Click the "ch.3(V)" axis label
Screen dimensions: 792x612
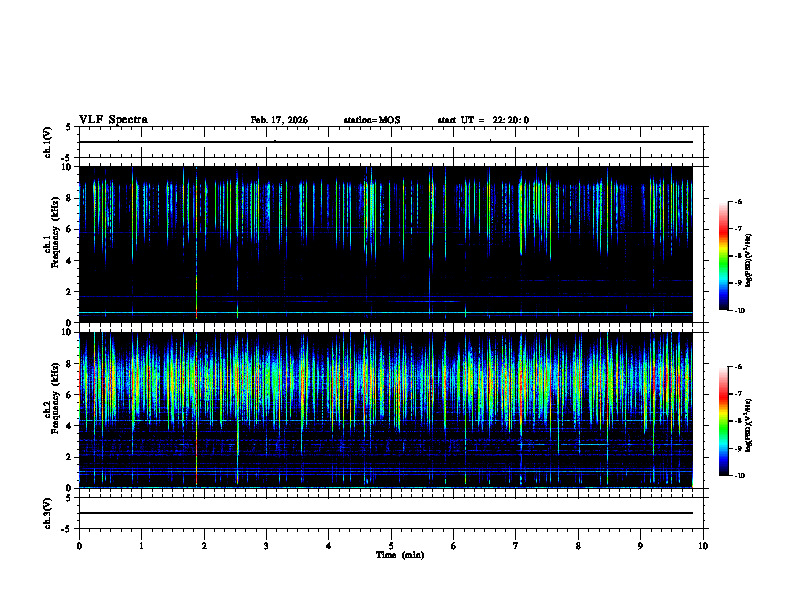47,513
